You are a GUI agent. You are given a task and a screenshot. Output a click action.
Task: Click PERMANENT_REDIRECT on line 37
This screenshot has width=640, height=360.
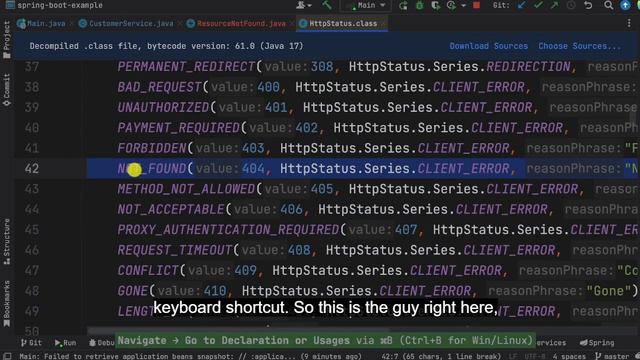(187, 67)
